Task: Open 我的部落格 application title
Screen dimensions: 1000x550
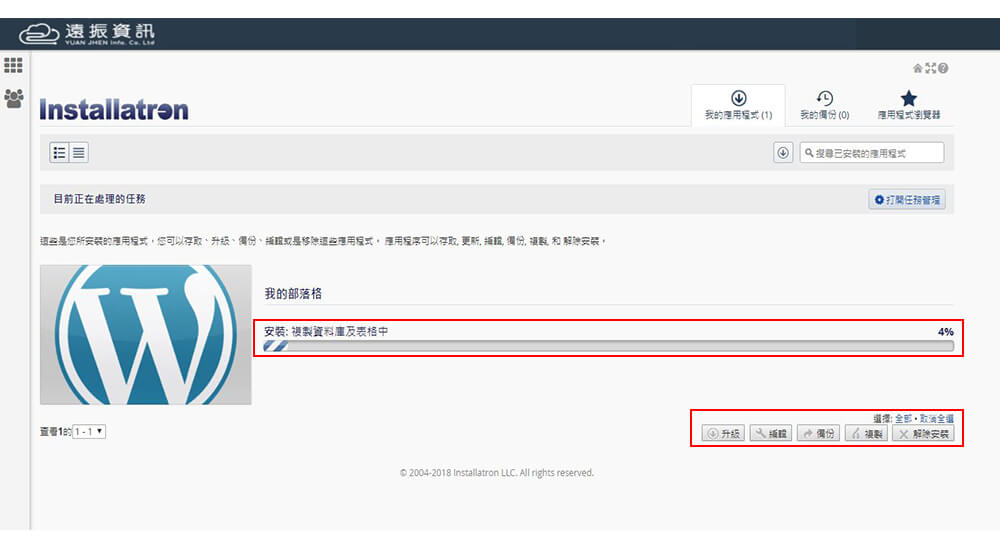Action: point(293,294)
